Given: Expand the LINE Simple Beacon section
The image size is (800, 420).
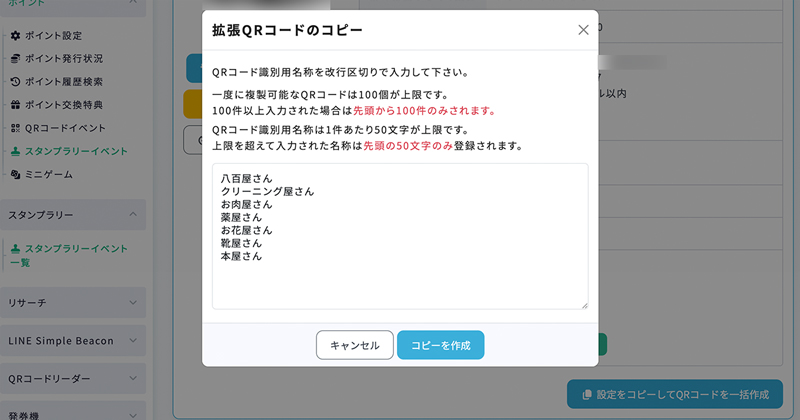Looking at the screenshot, I should (133, 341).
